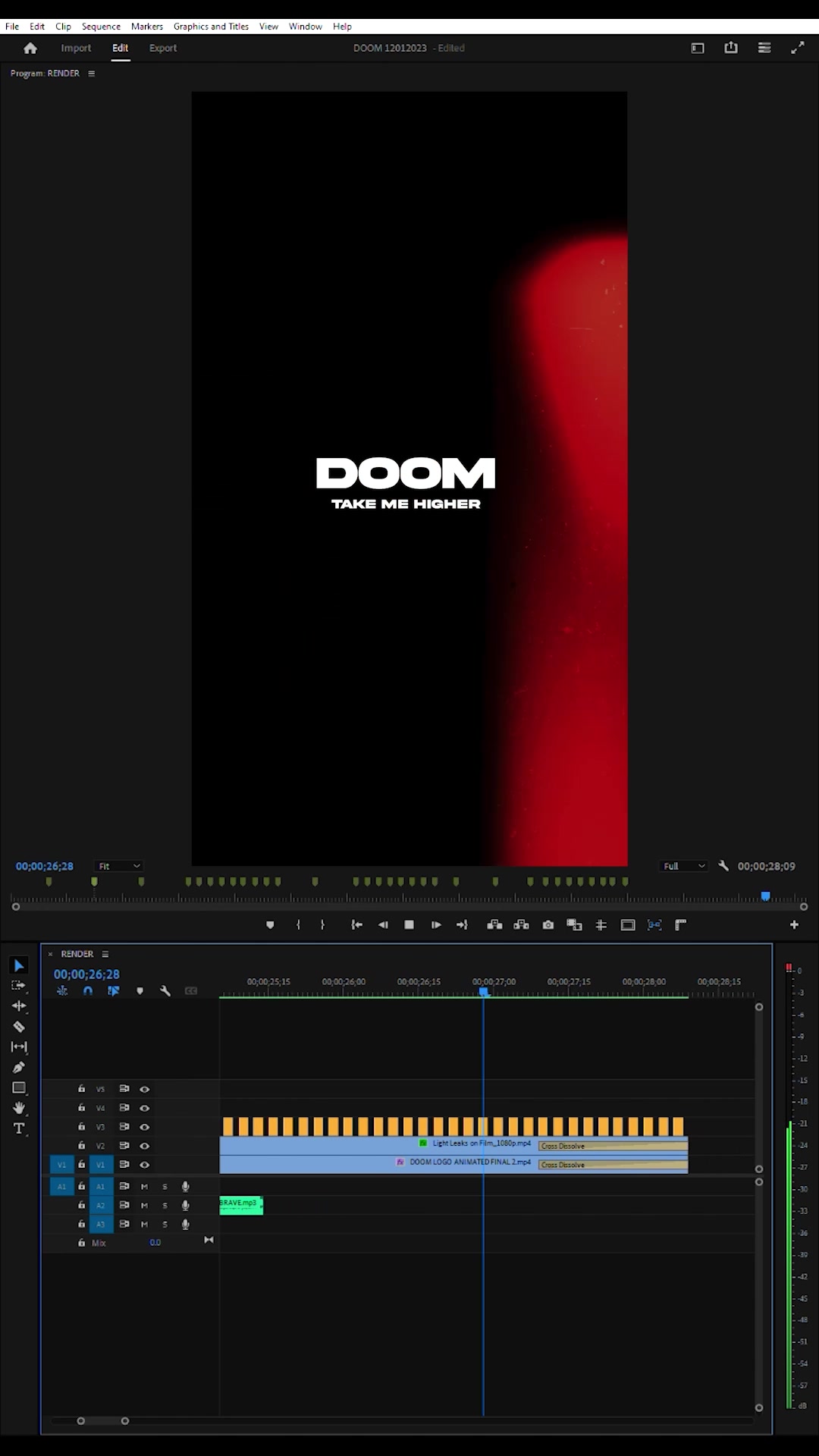Viewport: 819px width, 1456px height.
Task: Toggle the Proxies/trim button in monitor
Action: point(654,925)
